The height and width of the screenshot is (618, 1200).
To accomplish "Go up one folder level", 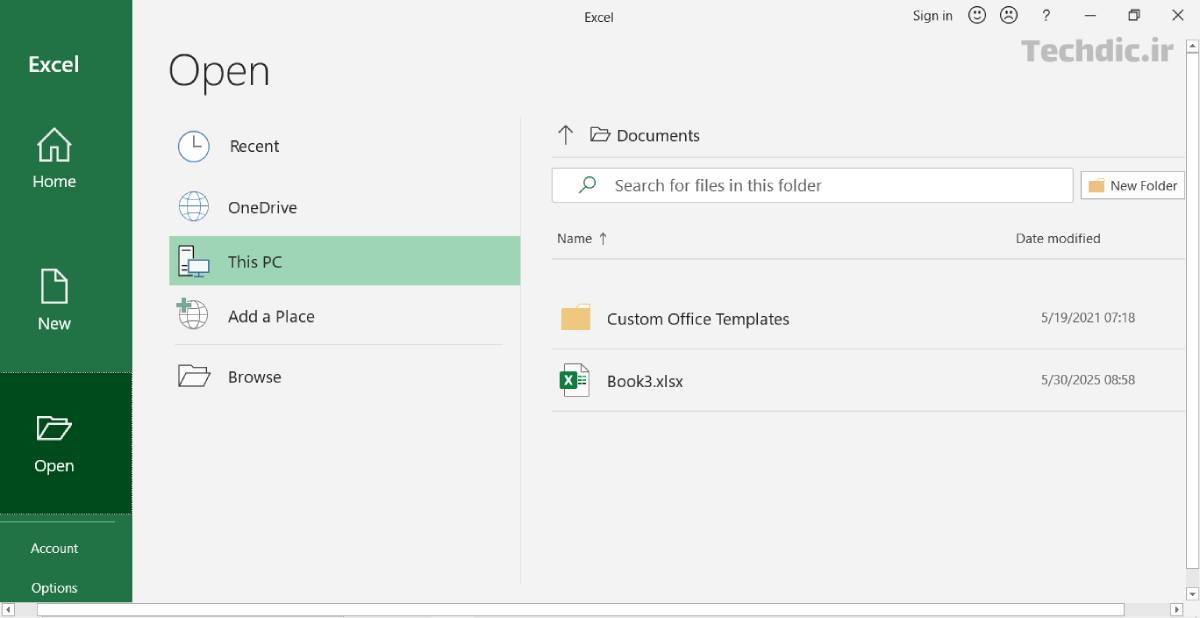I will click(x=566, y=135).
